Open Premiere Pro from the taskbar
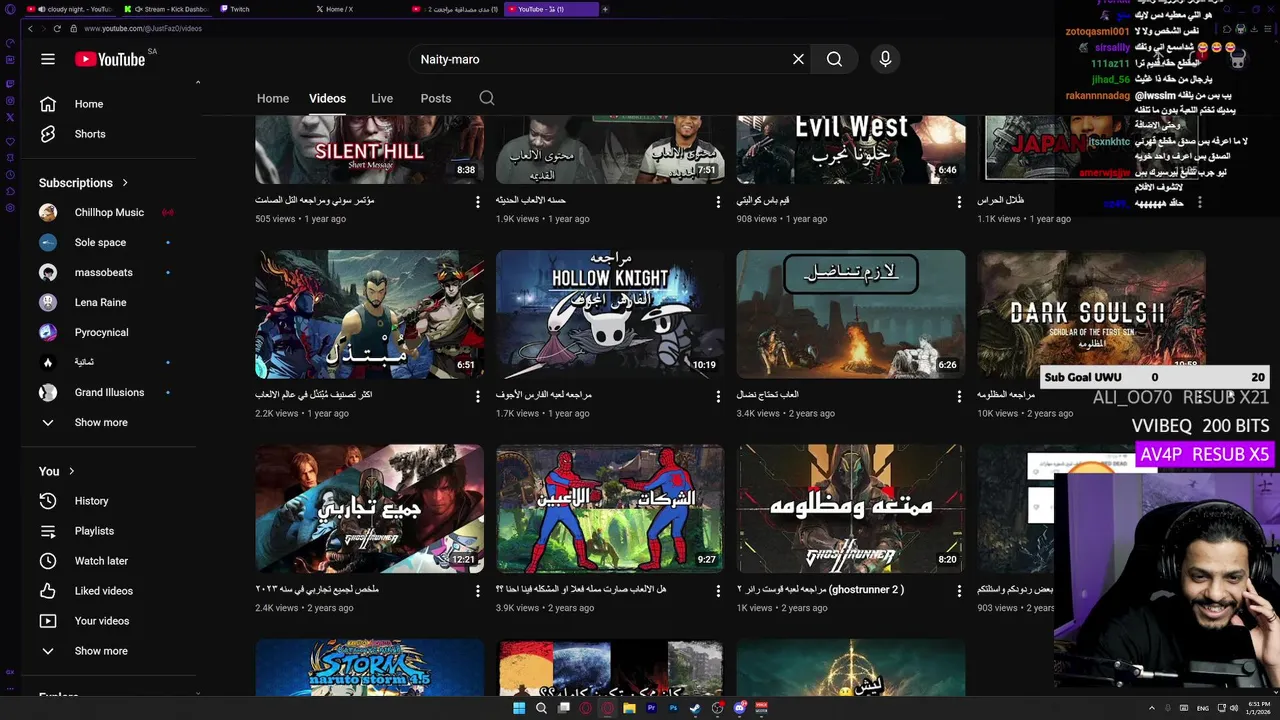 651,708
